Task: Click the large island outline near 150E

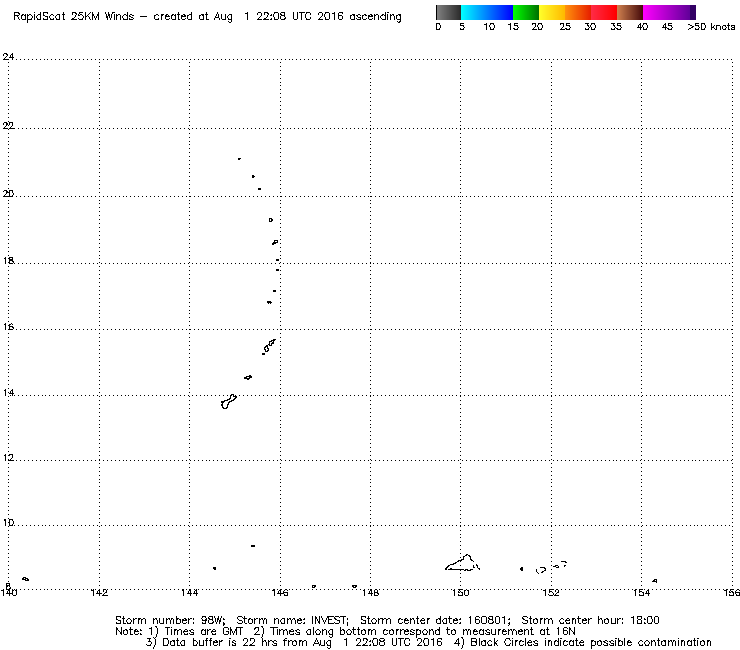Action: click(x=462, y=563)
